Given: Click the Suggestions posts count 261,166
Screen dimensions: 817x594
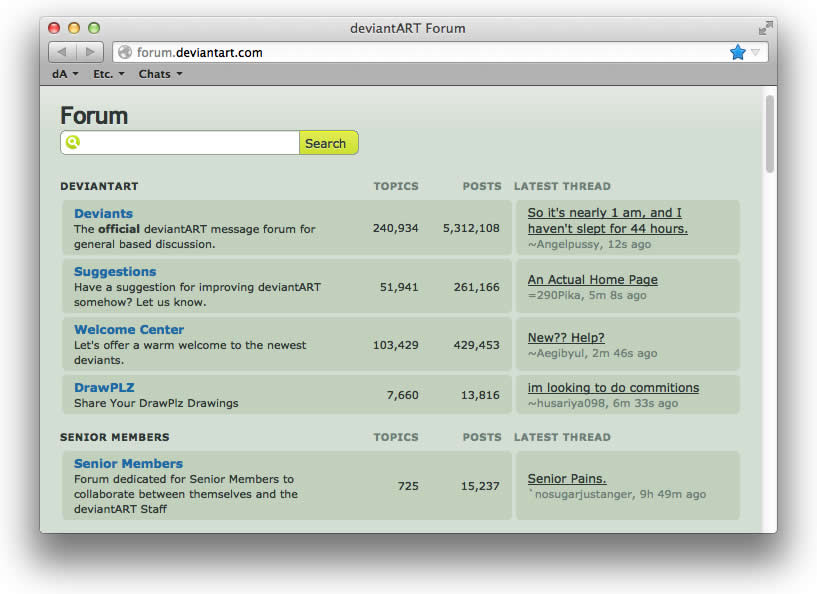Looking at the screenshot, I should click(x=476, y=287).
